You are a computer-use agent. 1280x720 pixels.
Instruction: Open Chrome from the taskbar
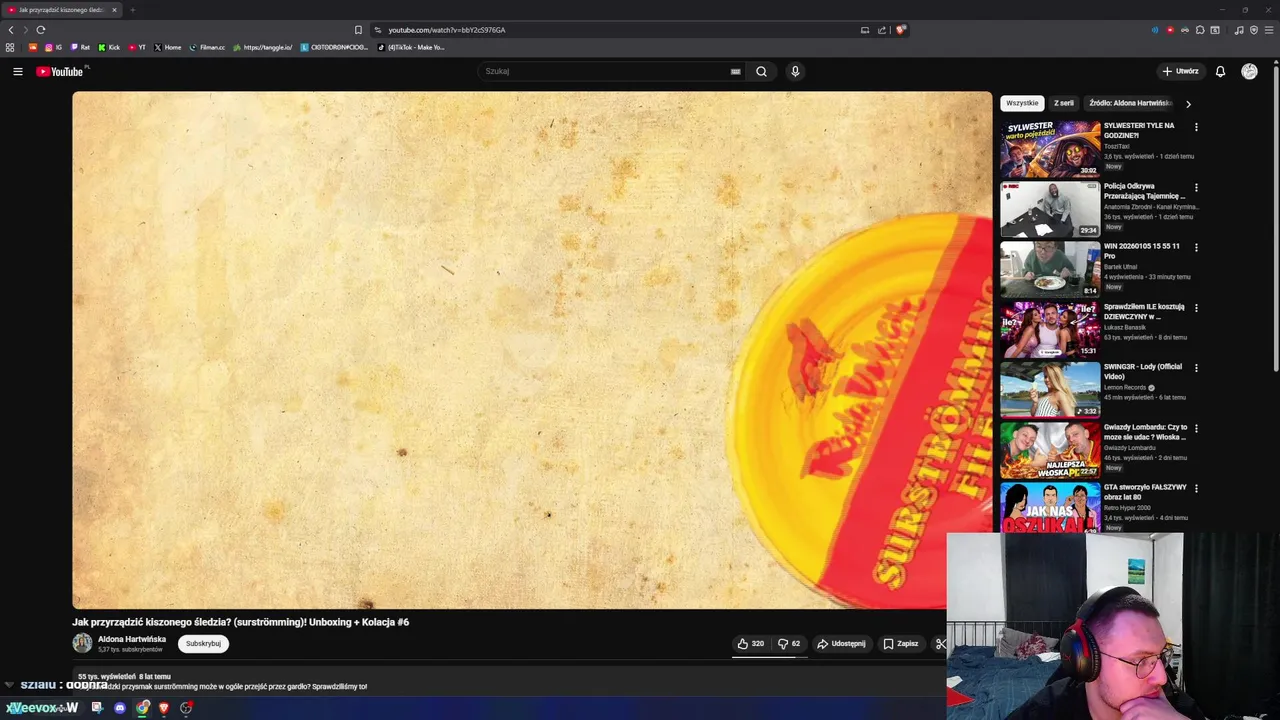coord(143,708)
